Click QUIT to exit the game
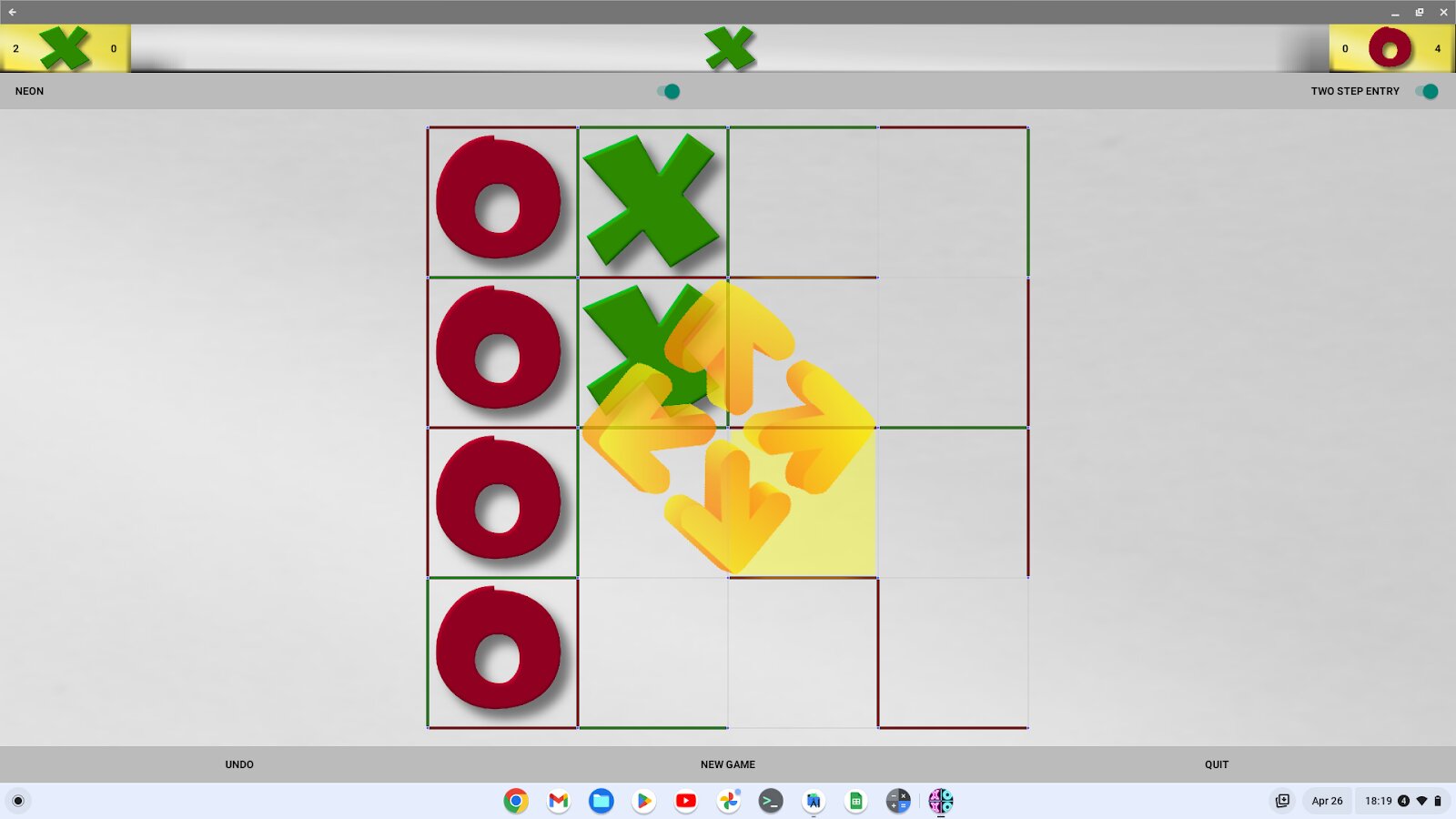Viewport: 1456px width, 819px height. [x=1217, y=764]
